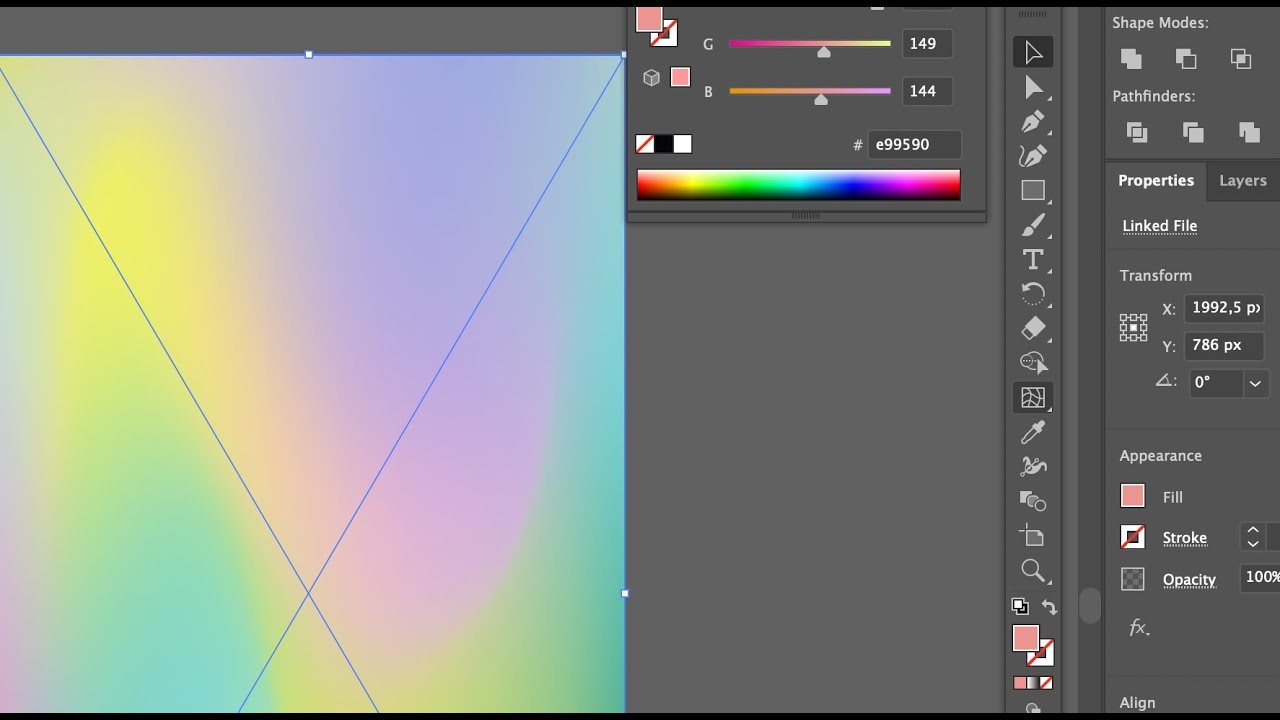The image size is (1280, 720).
Task: Click the top-center selection handle on canvas
Action: (308, 55)
